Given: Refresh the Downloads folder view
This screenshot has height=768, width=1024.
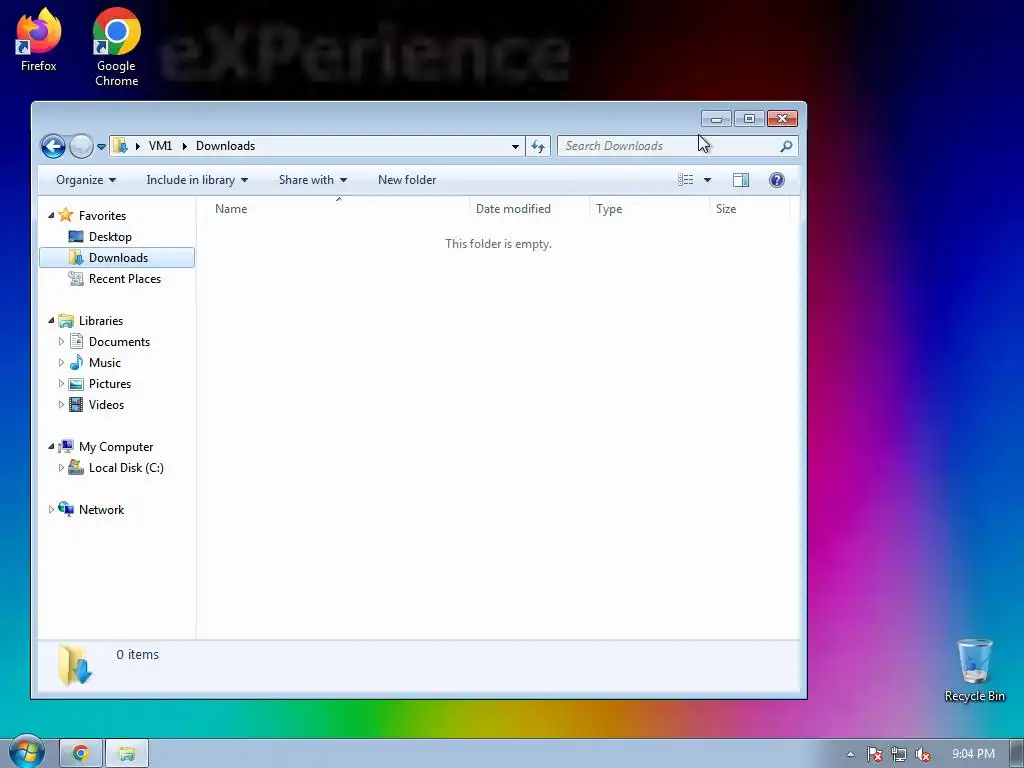Looking at the screenshot, I should coord(538,146).
